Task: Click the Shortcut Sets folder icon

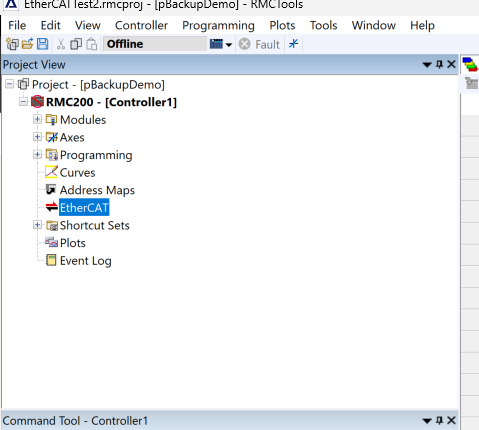Action: [52, 226]
